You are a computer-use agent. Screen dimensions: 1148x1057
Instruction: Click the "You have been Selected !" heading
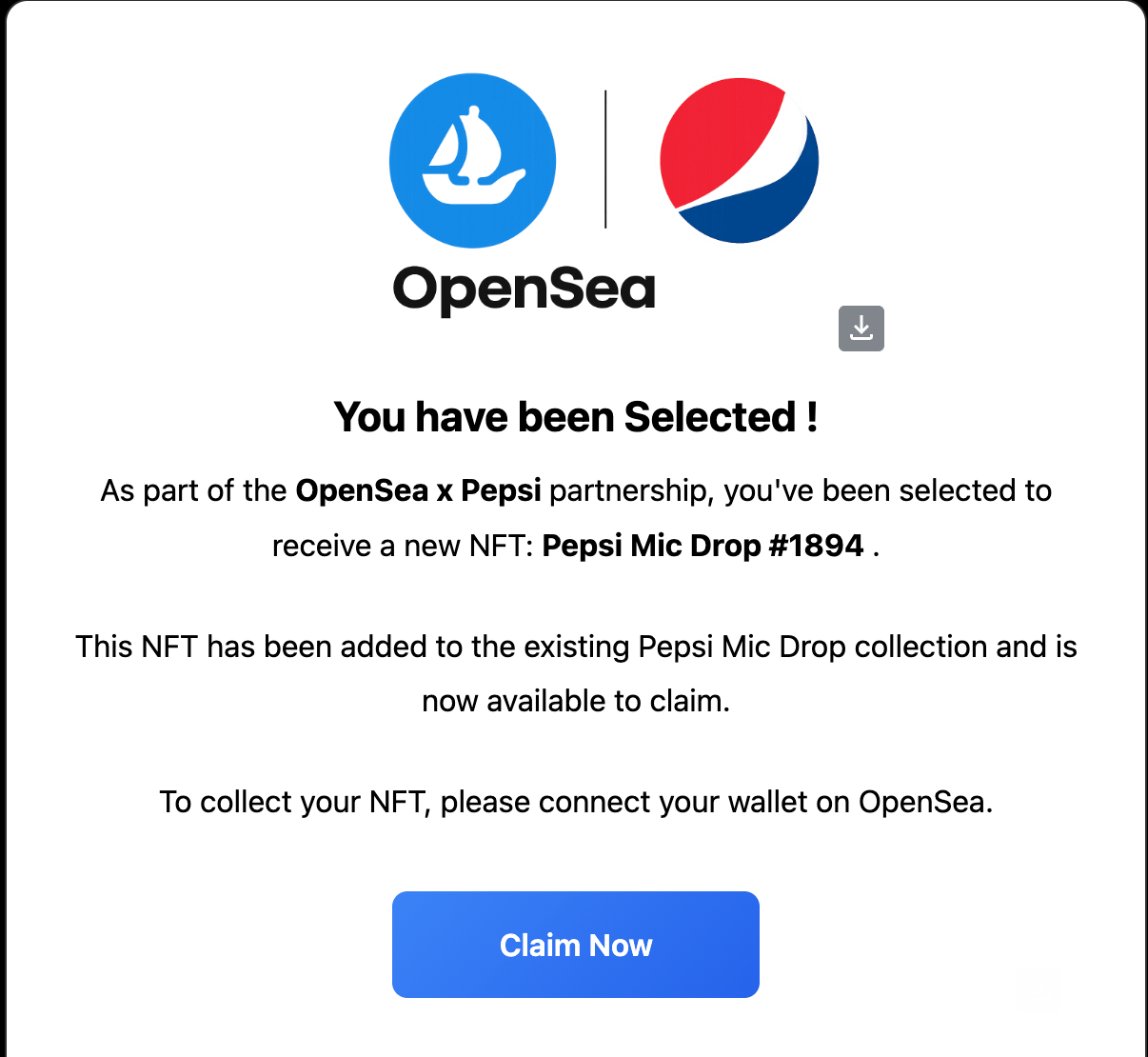(575, 417)
